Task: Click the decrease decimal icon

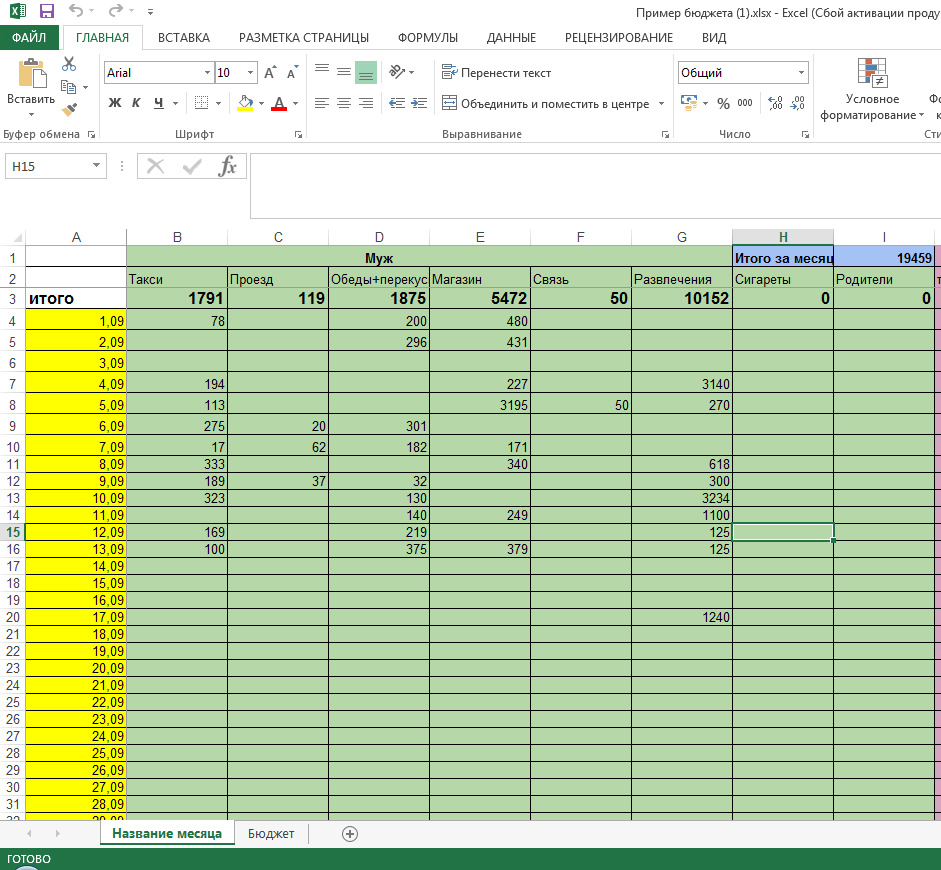Action: pyautogui.click(x=798, y=103)
